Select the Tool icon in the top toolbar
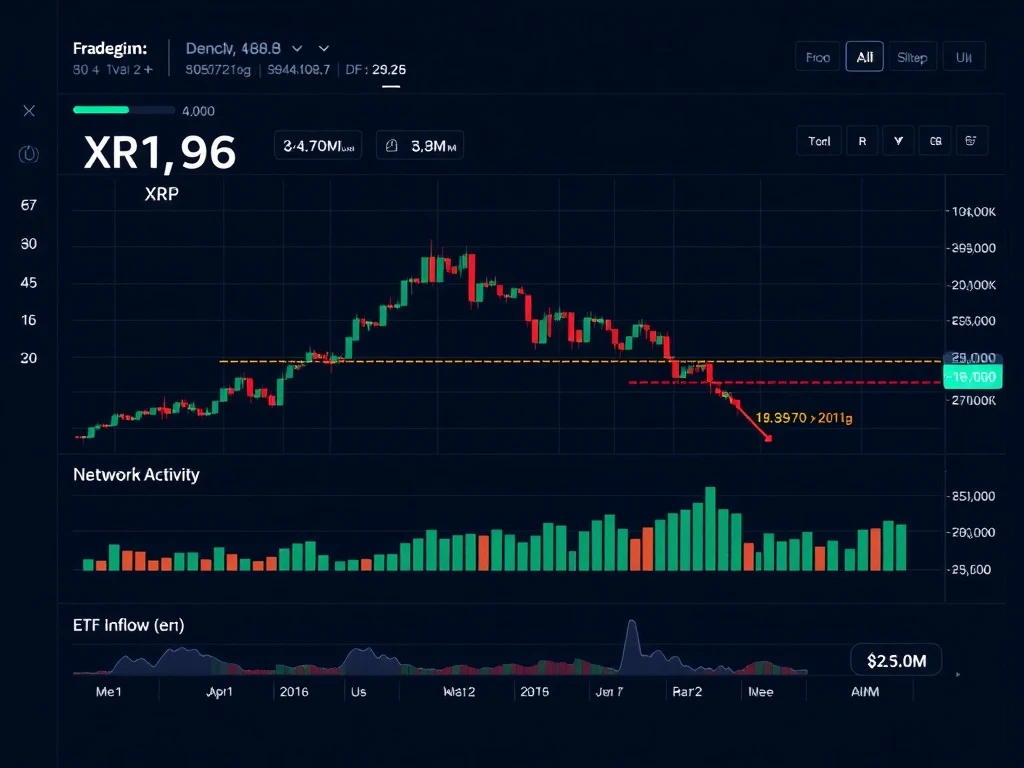1024x768 pixels. coord(818,141)
